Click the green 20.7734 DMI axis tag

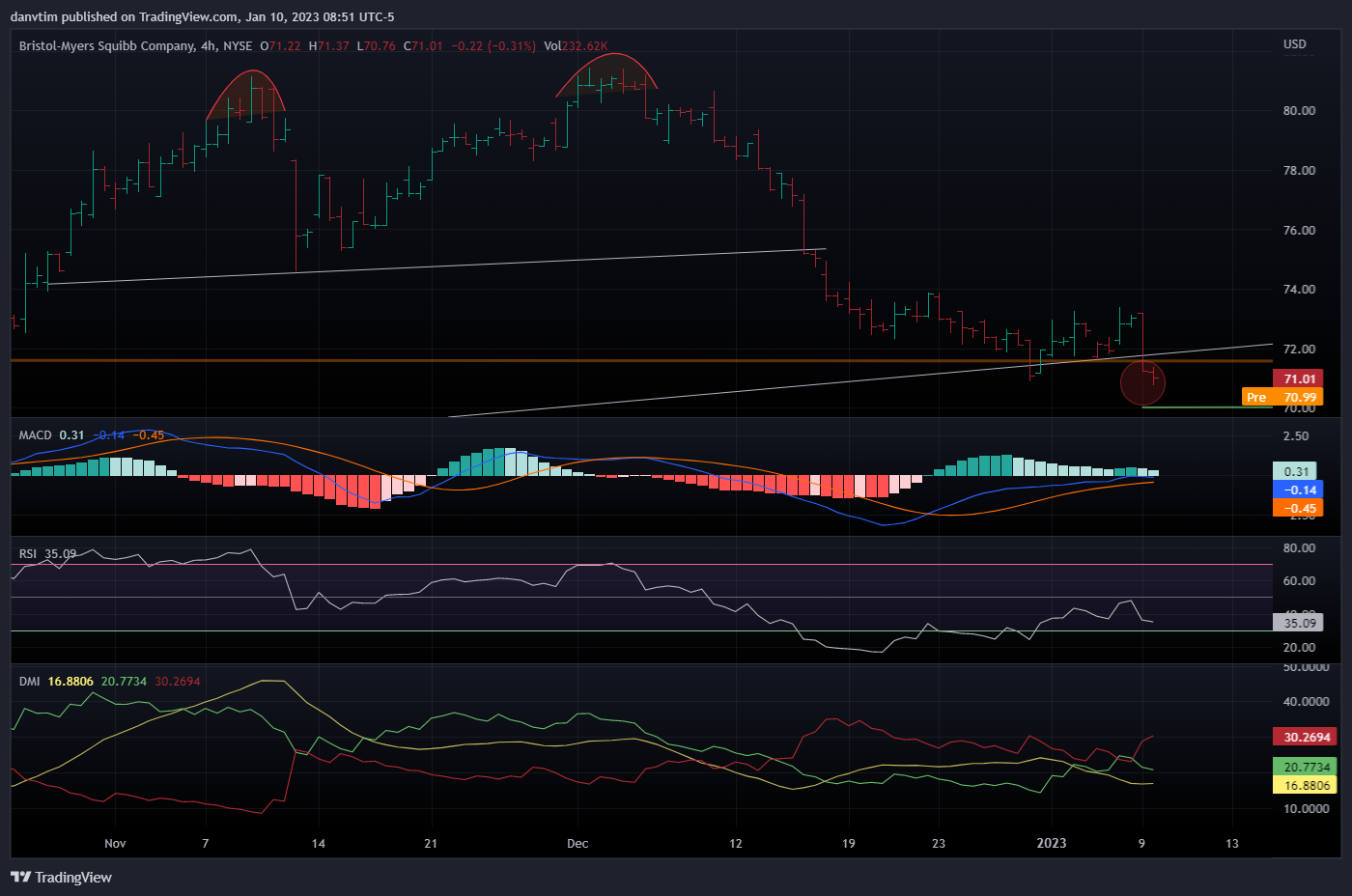1305,767
